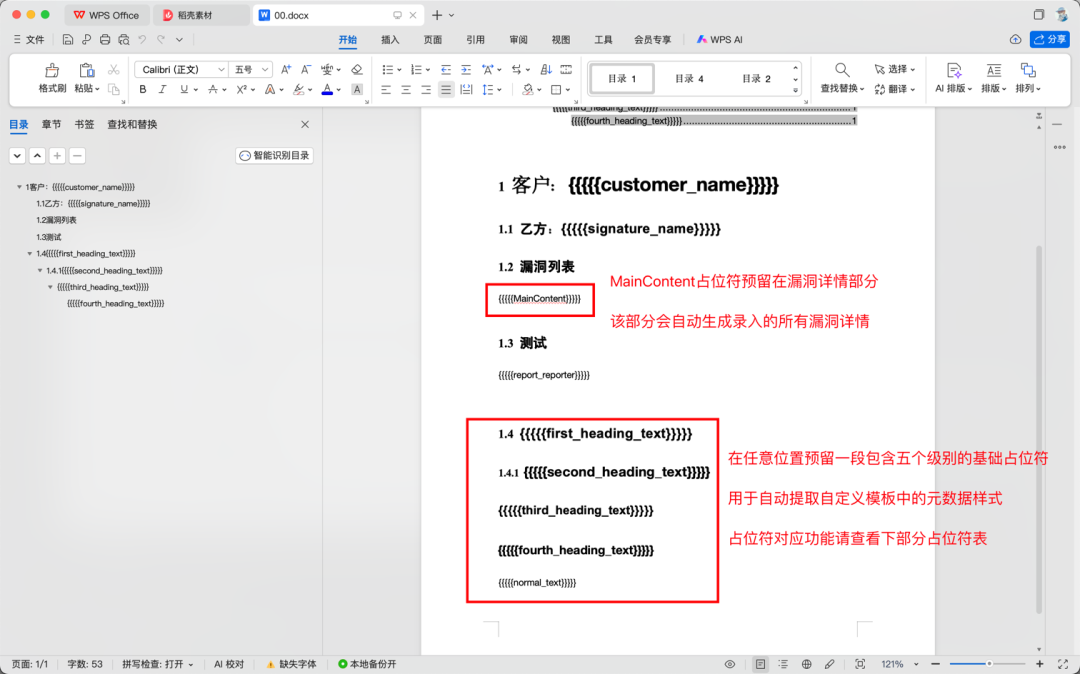This screenshot has width=1080, height=674.
Task: Toggle bold formatting with the B icon
Action: [143, 89]
